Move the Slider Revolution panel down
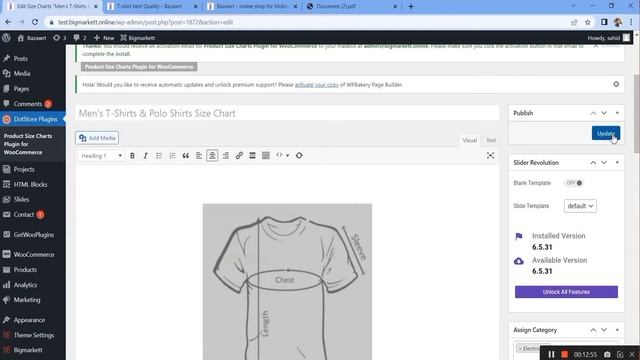The width and height of the screenshot is (640, 360). click(604, 162)
